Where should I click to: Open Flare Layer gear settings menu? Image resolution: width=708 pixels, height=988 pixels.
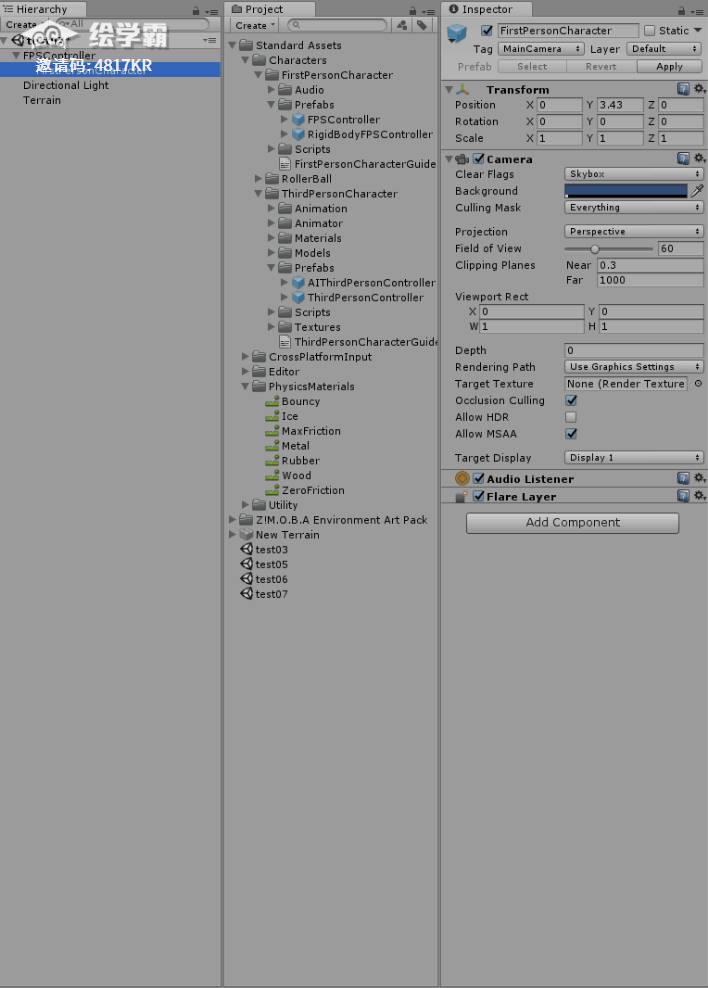699,496
